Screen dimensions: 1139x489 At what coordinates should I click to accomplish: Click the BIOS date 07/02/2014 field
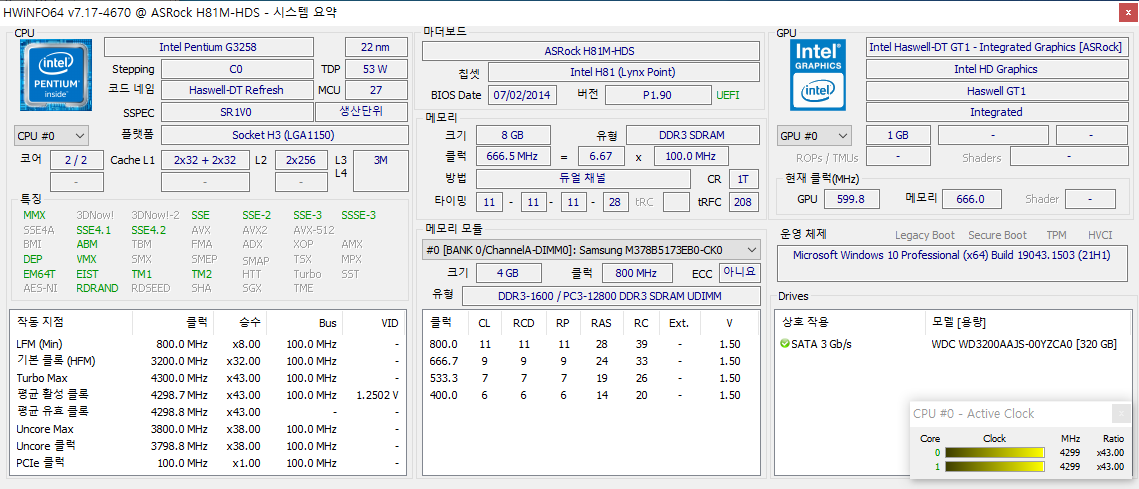pos(522,95)
